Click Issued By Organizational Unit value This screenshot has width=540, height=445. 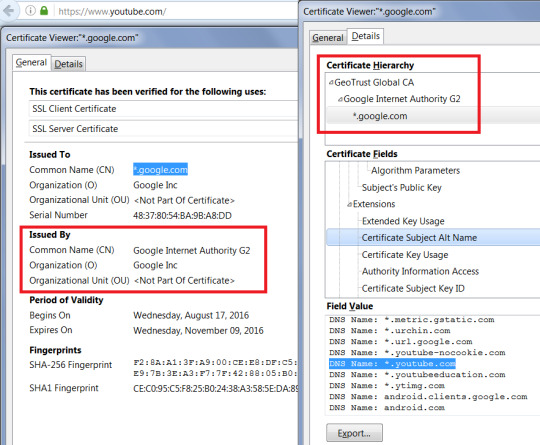(x=184, y=281)
